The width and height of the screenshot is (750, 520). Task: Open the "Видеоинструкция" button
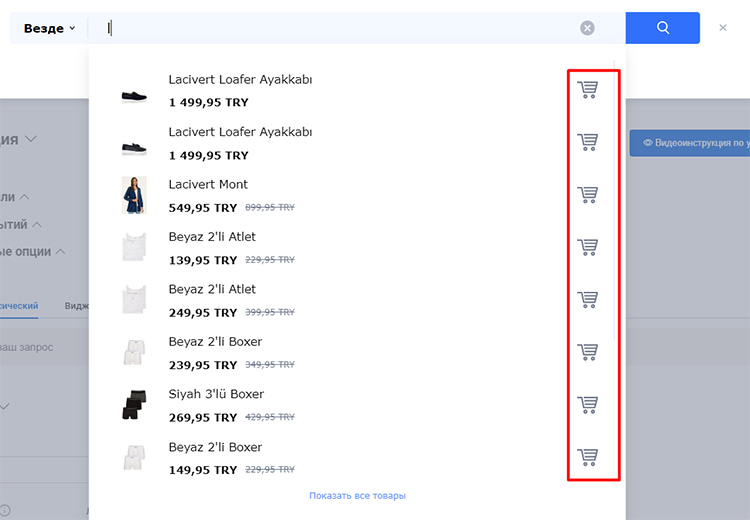coord(692,143)
